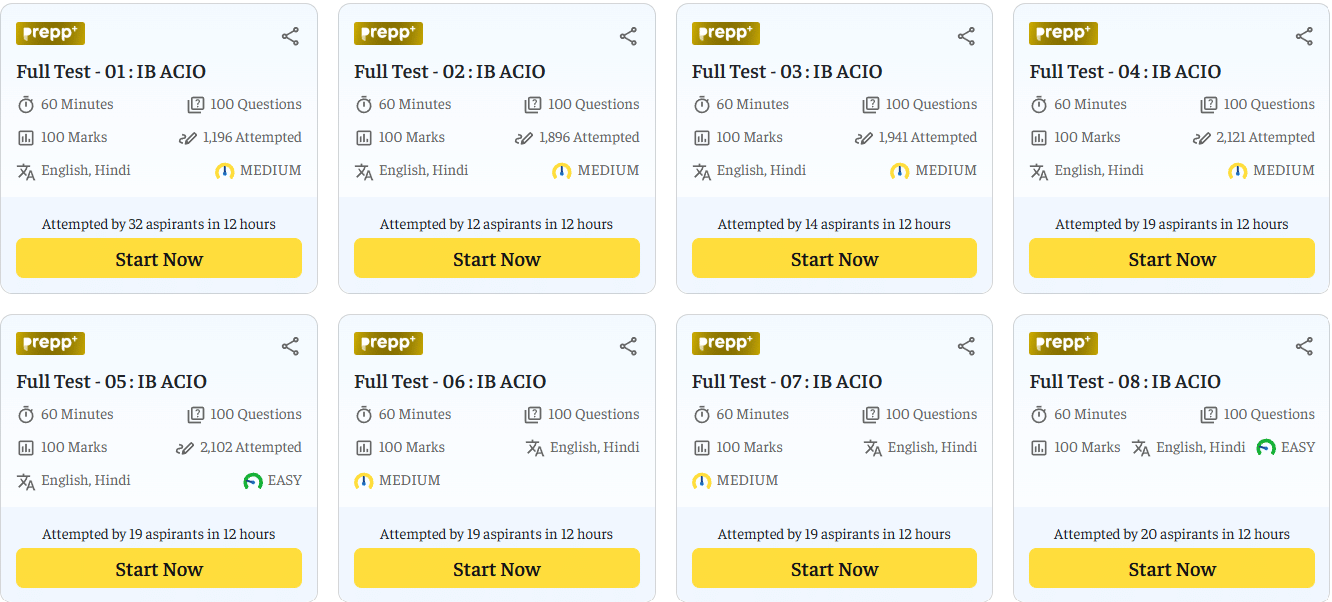Click Start Now on Full Test - 01

pyautogui.click(x=158, y=258)
